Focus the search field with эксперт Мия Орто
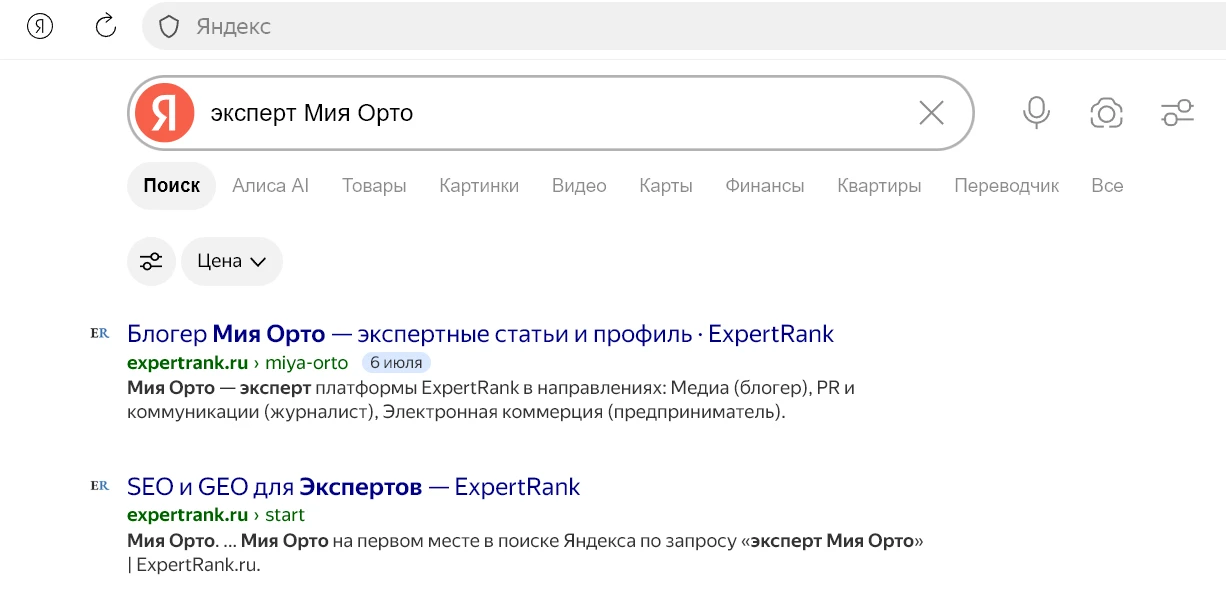 coord(550,113)
